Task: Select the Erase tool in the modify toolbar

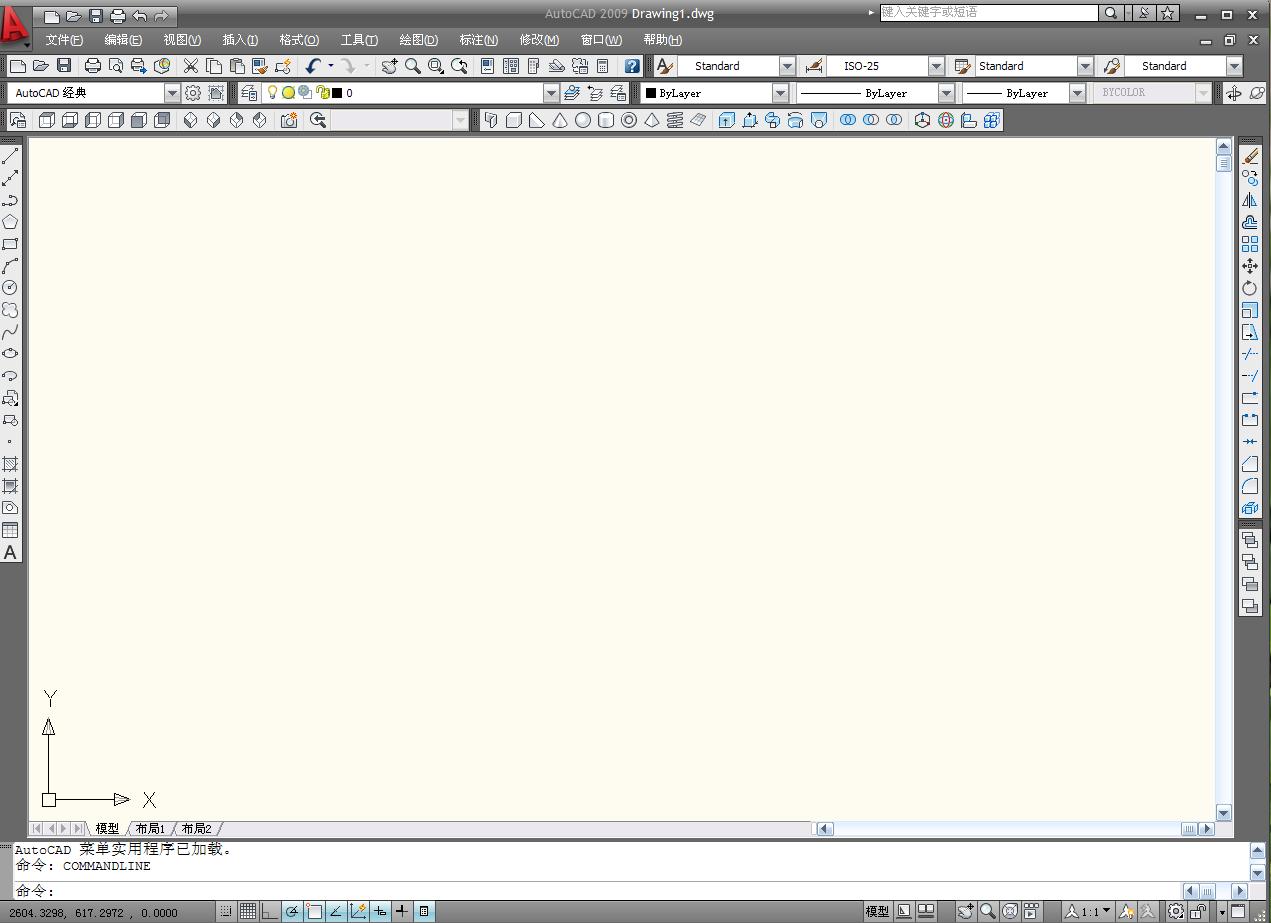Action: tap(1250, 156)
